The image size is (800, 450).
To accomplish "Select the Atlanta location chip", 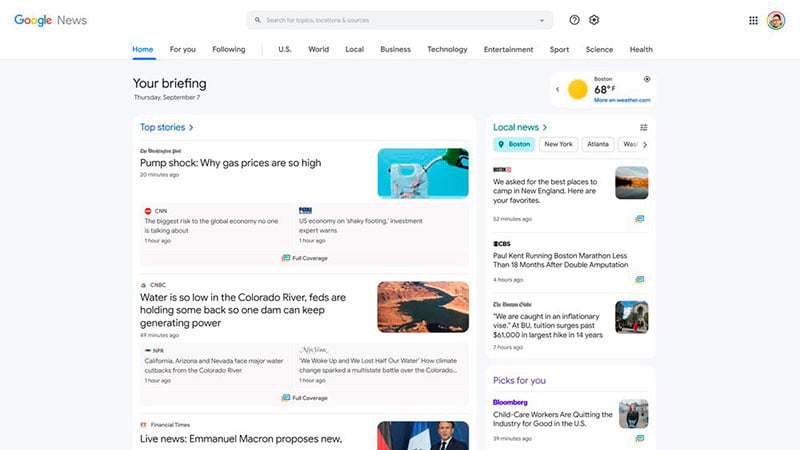I will [x=598, y=144].
